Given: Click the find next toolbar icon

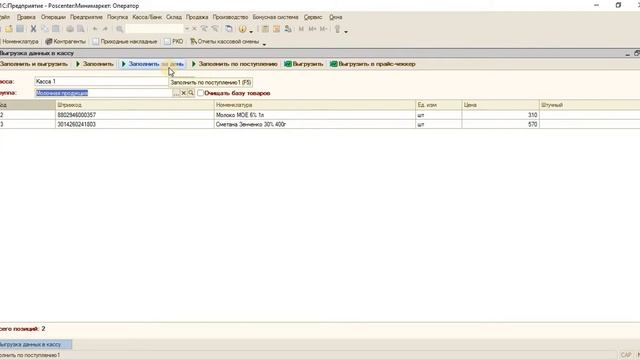Looking at the screenshot, I should [x=204, y=29].
